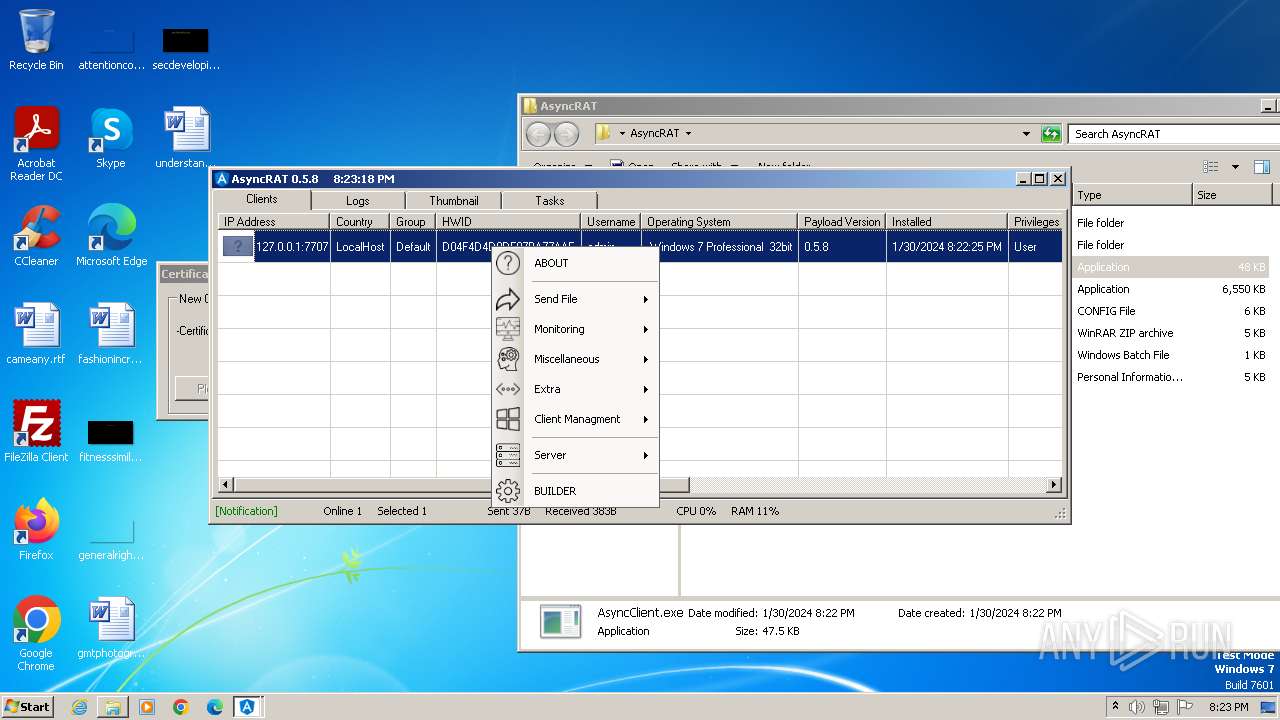Select the 6,550 KB Application row
The width and height of the screenshot is (1280, 720).
1171,289
